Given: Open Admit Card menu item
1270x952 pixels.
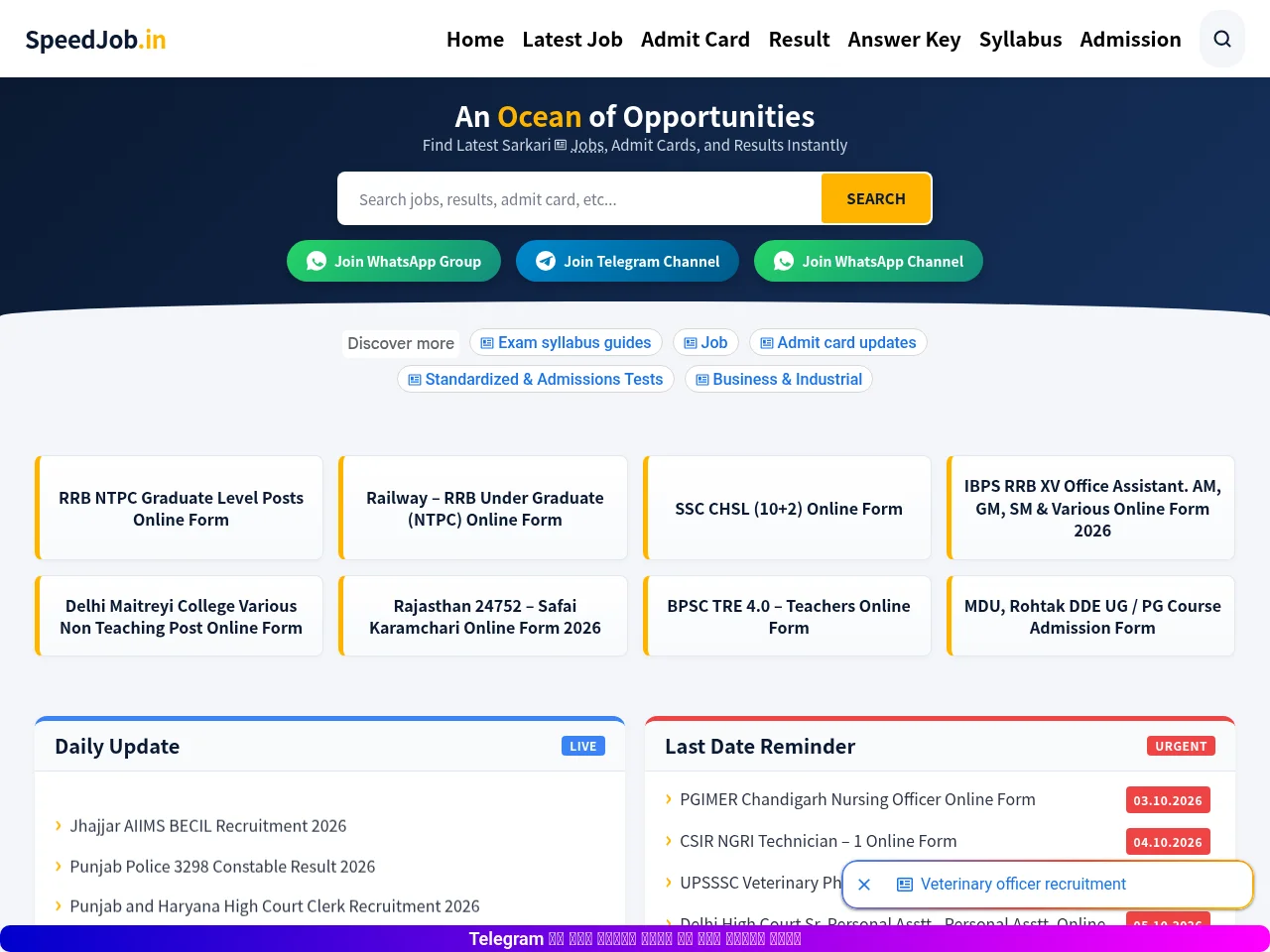Looking at the screenshot, I should (x=696, y=40).
